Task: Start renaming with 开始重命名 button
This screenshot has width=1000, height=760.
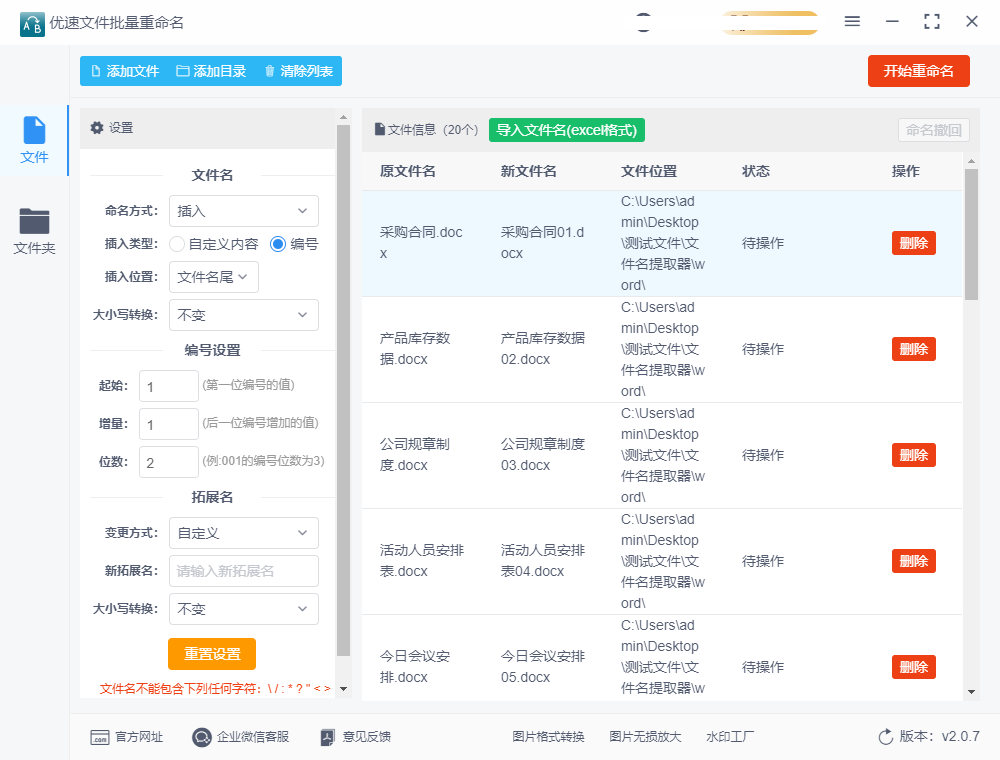Action: 918,71
